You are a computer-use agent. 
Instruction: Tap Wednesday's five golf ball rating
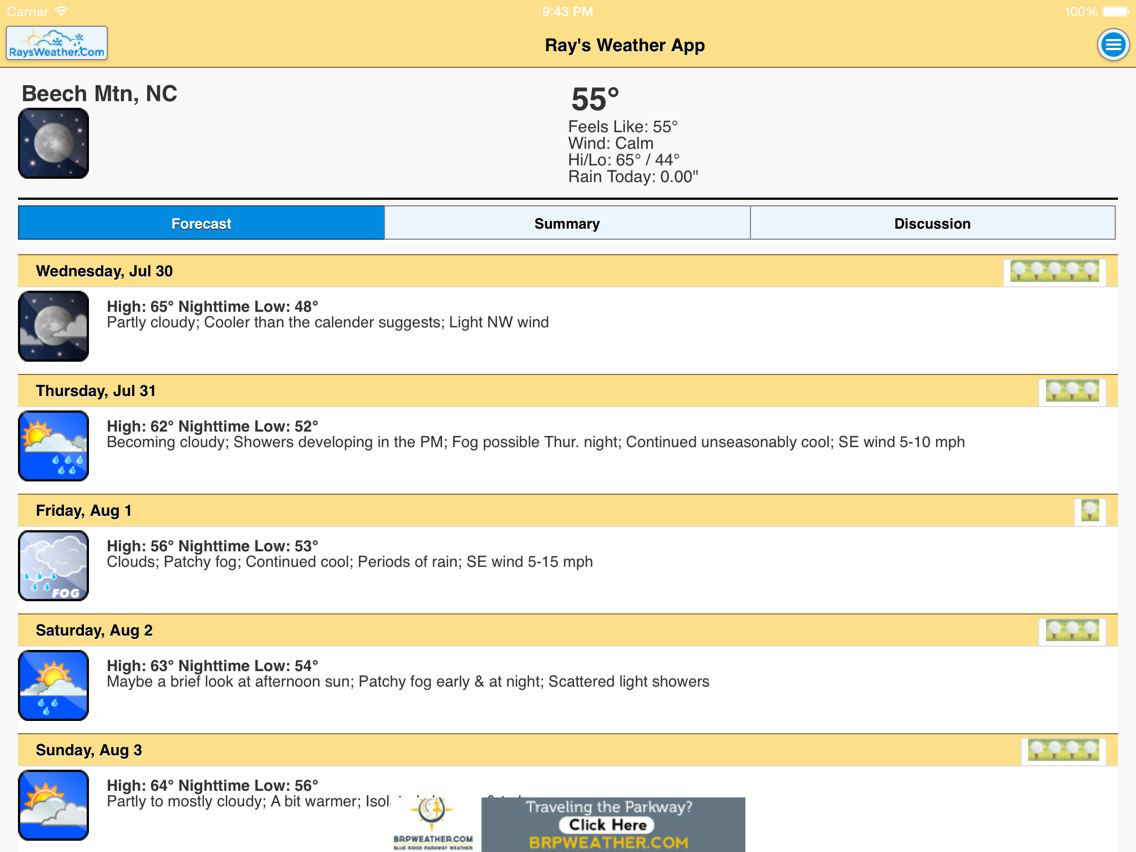(x=1054, y=272)
